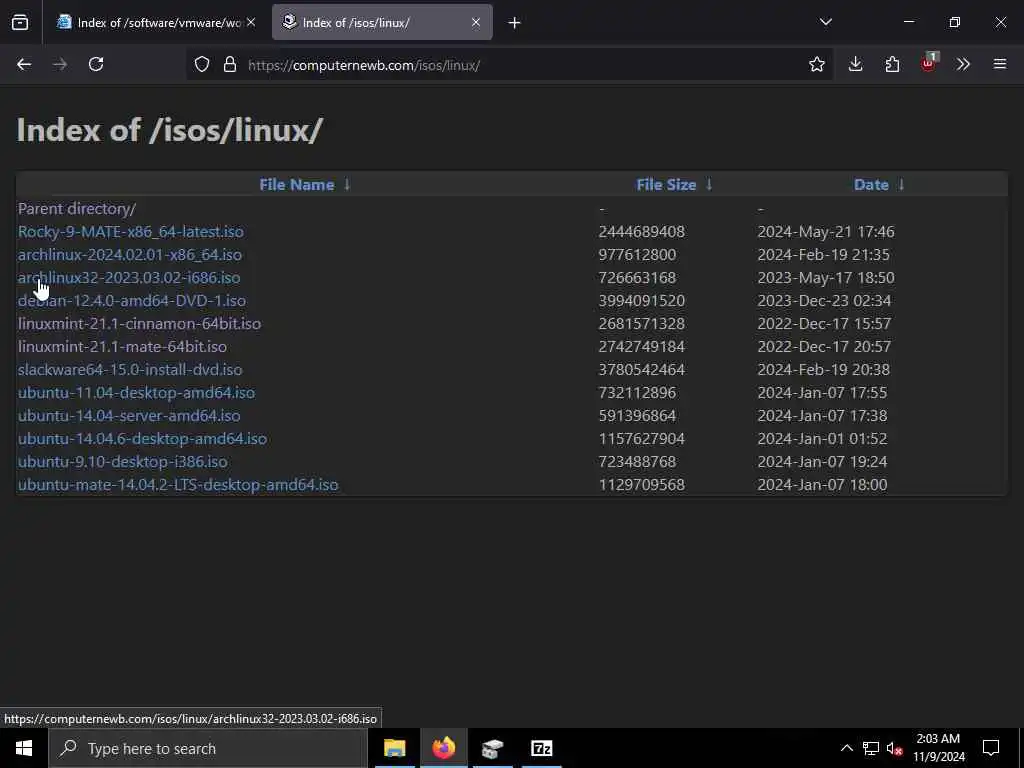The height and width of the screenshot is (768, 1024).
Task: Open the notification center icon
Action: click(991, 748)
